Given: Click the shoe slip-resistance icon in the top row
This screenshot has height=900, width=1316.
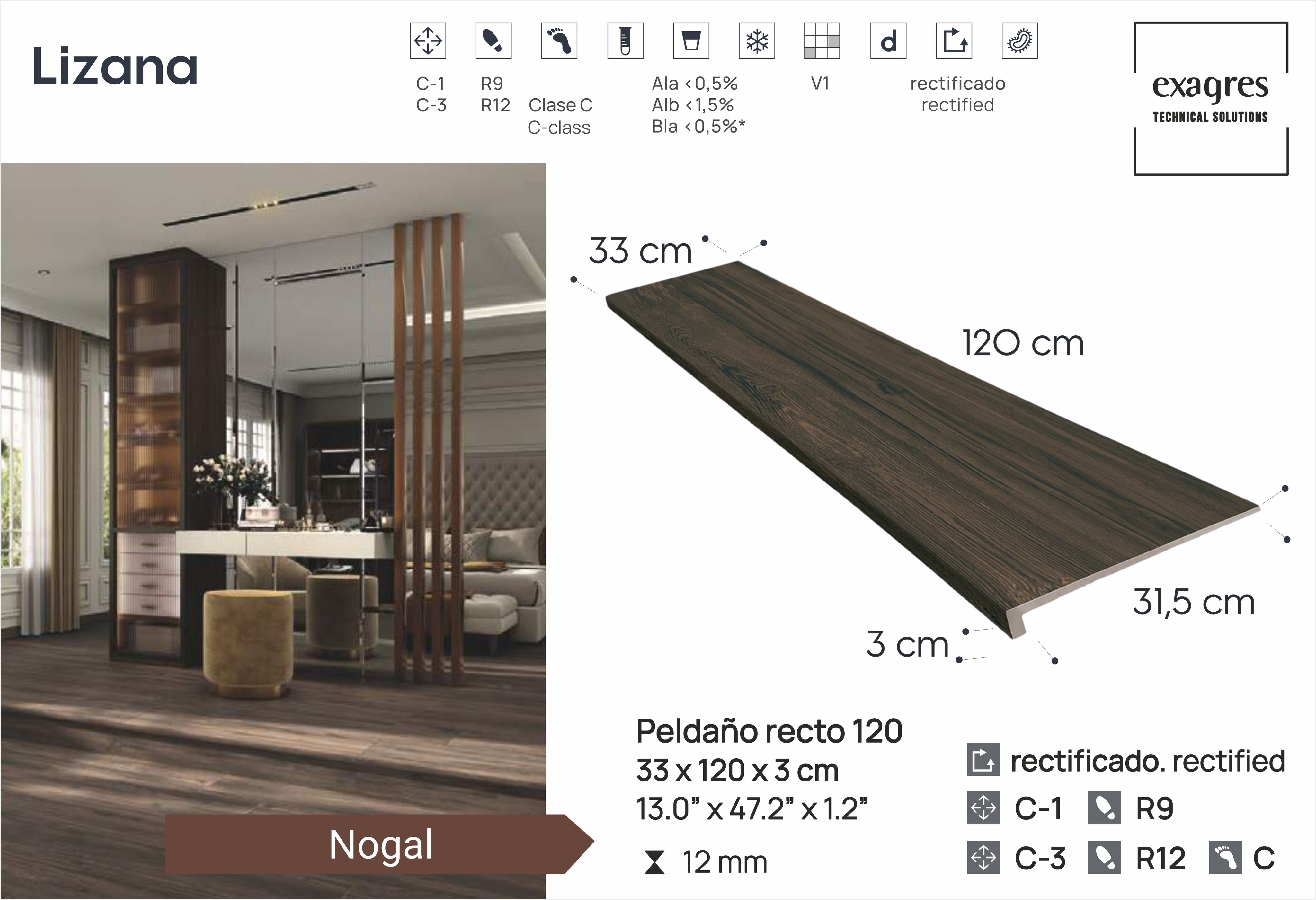Looking at the screenshot, I should pos(493,41).
